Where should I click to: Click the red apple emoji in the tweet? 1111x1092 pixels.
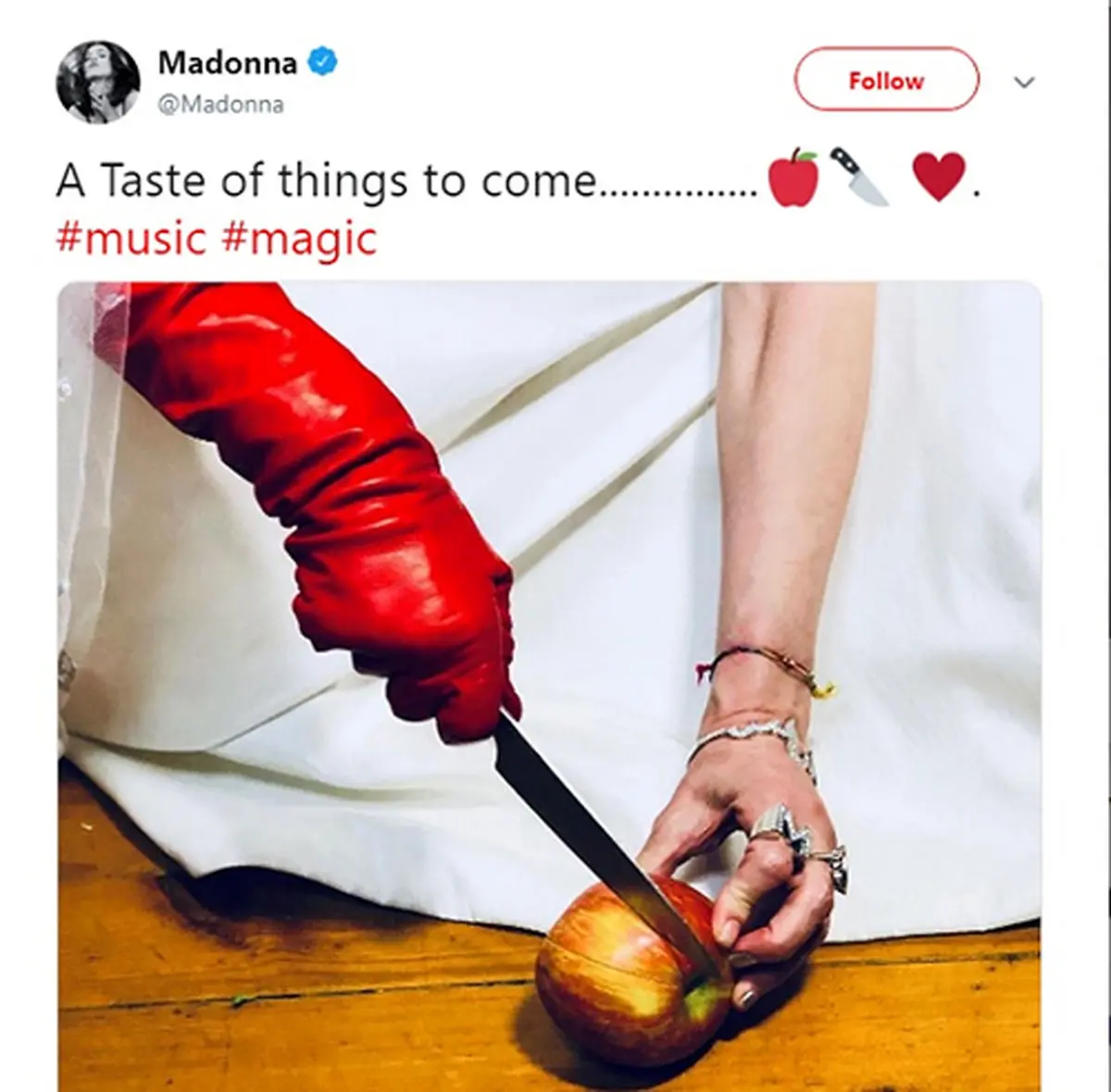pyautogui.click(x=794, y=178)
